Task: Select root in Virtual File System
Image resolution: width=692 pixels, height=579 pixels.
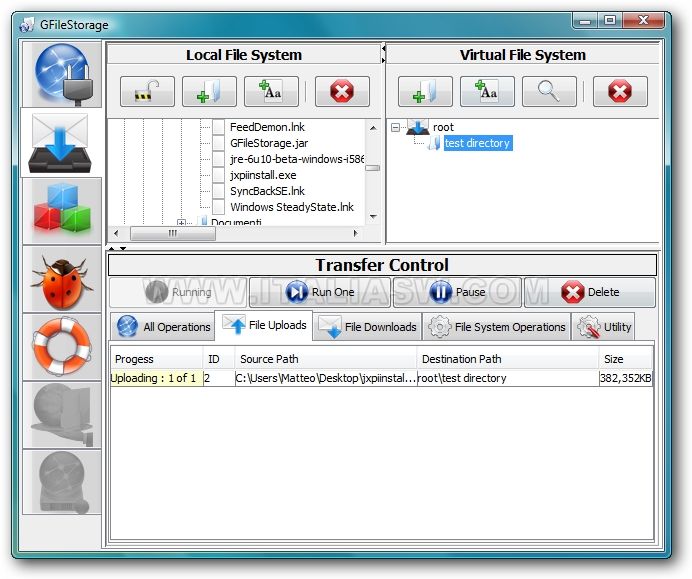Action: point(443,128)
